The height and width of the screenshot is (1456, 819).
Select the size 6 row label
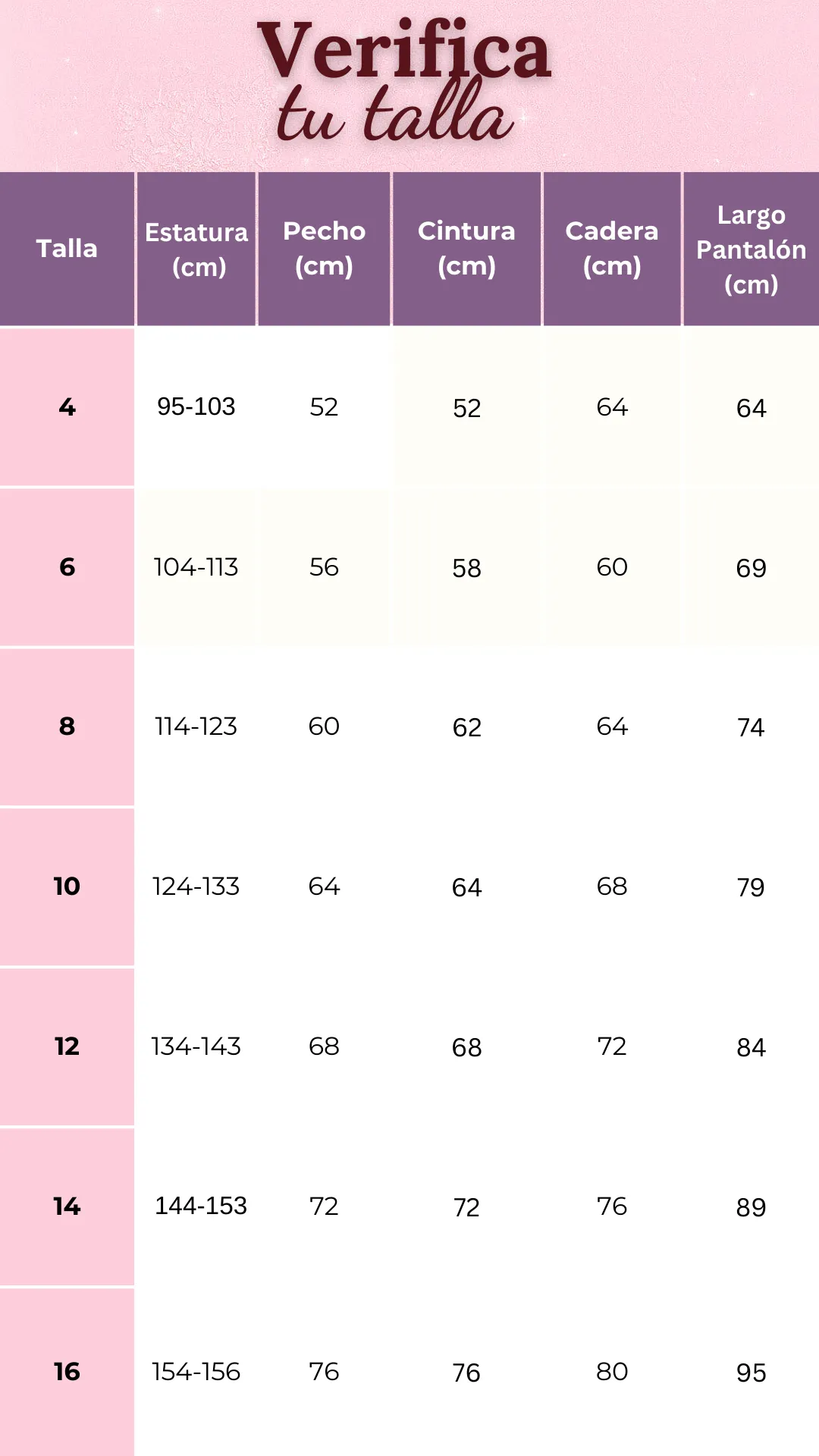(x=67, y=567)
